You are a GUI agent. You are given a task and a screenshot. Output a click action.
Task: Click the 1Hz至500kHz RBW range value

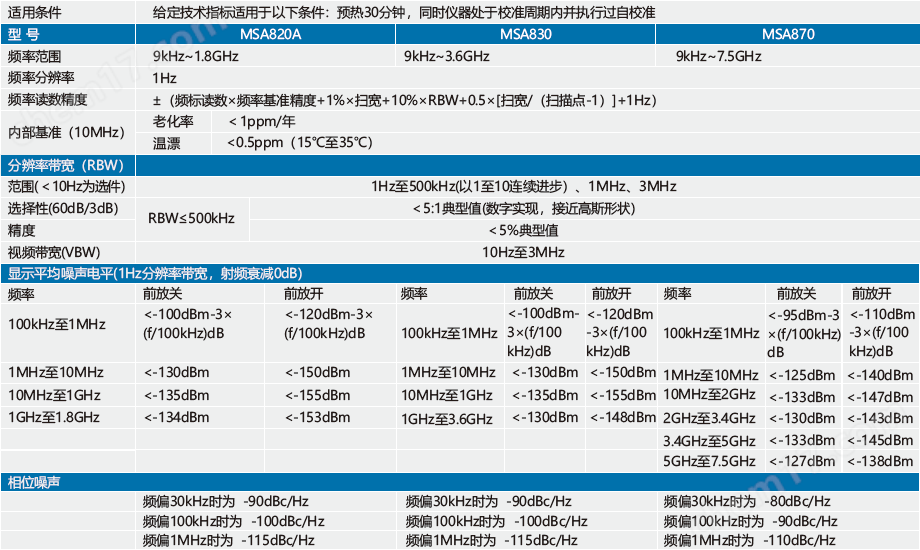coord(523,187)
